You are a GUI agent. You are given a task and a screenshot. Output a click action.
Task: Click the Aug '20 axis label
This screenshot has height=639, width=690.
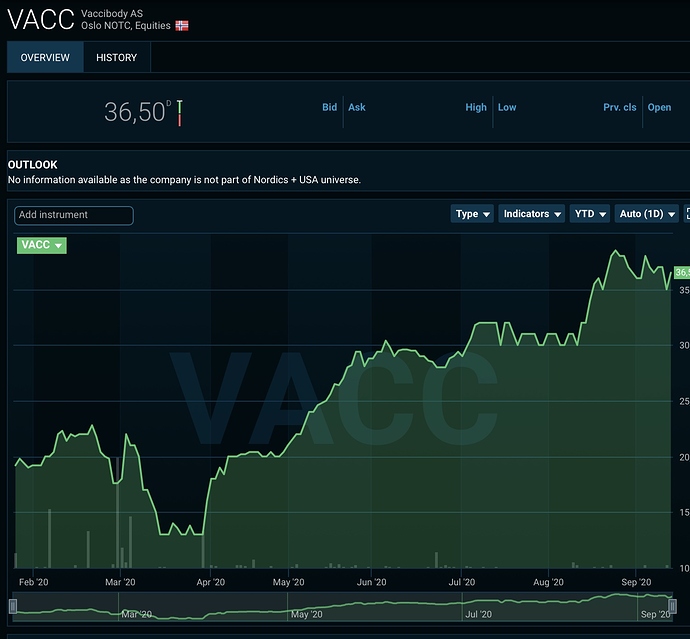tap(548, 582)
